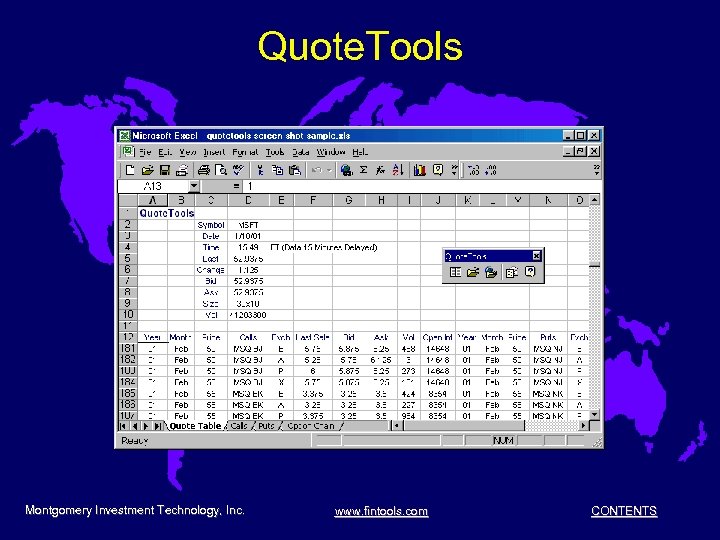Screen dimensions: 720x540
Task: Click the Open file icon in Excel toolbar
Action: [x=147, y=170]
